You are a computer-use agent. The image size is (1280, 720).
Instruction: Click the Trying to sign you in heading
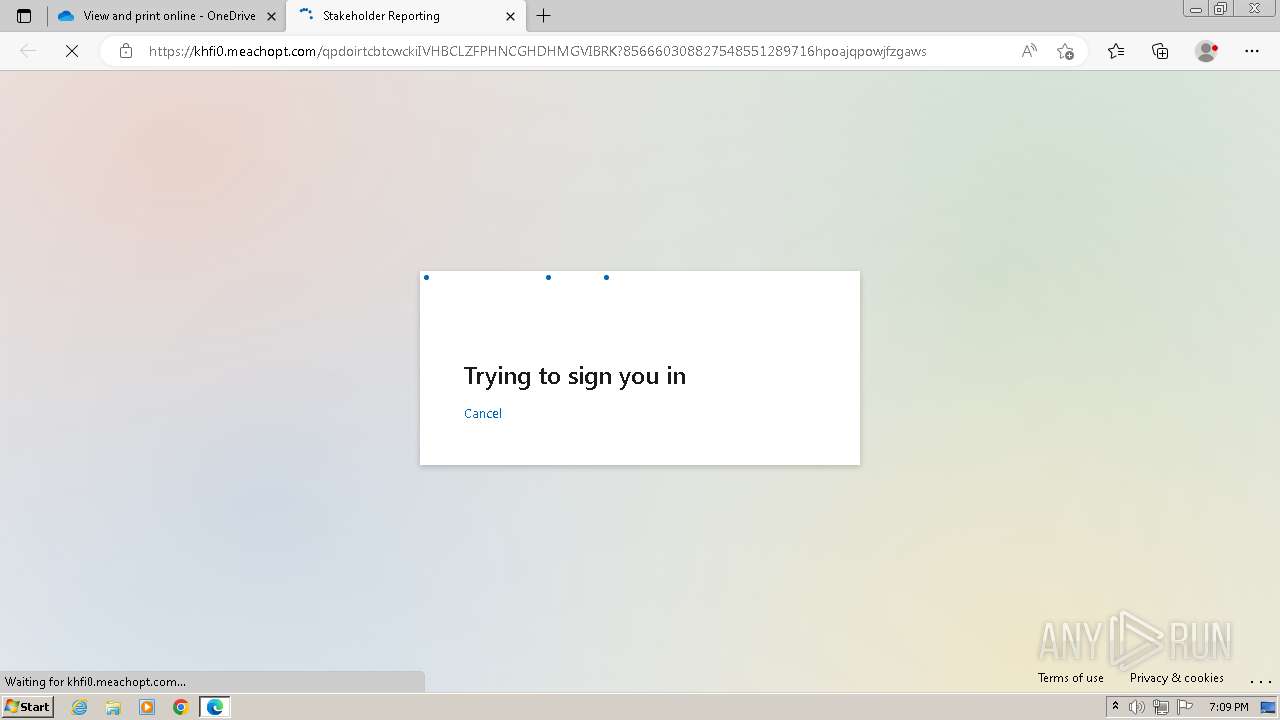575,376
